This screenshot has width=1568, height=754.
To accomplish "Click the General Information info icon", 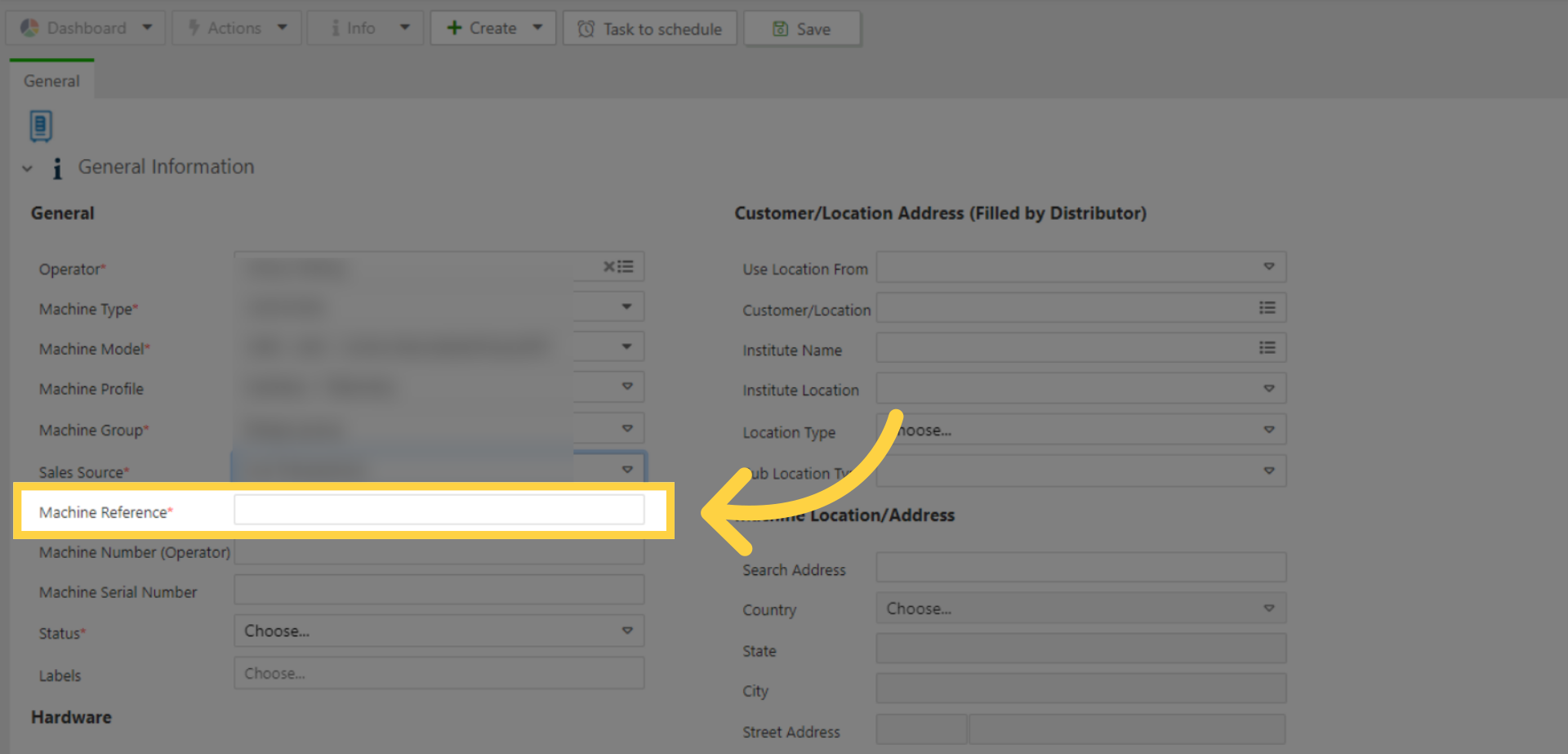I will [x=57, y=168].
